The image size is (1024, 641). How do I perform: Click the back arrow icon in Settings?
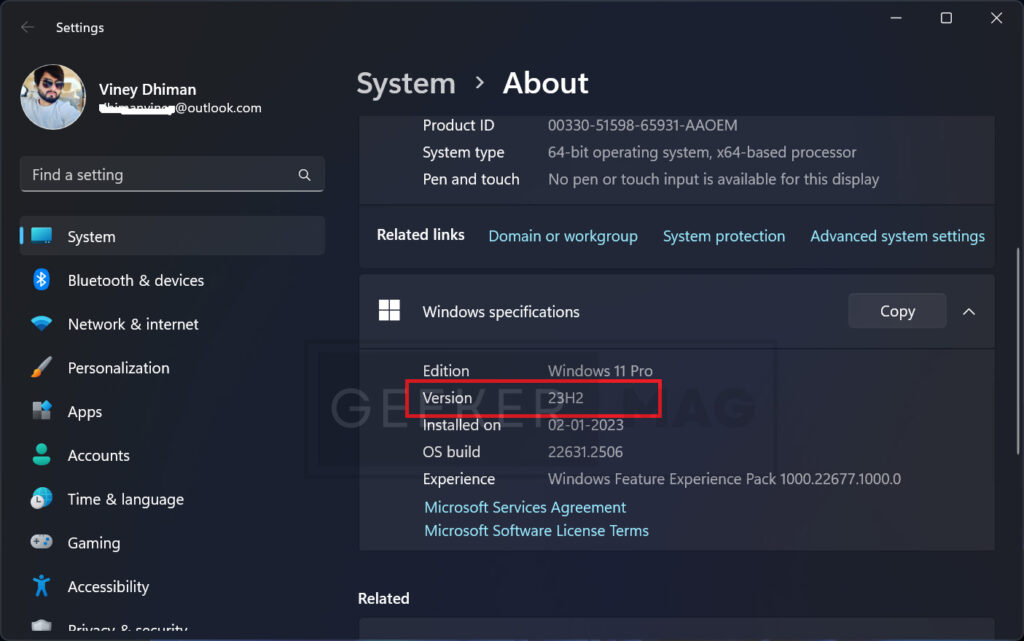(27, 27)
